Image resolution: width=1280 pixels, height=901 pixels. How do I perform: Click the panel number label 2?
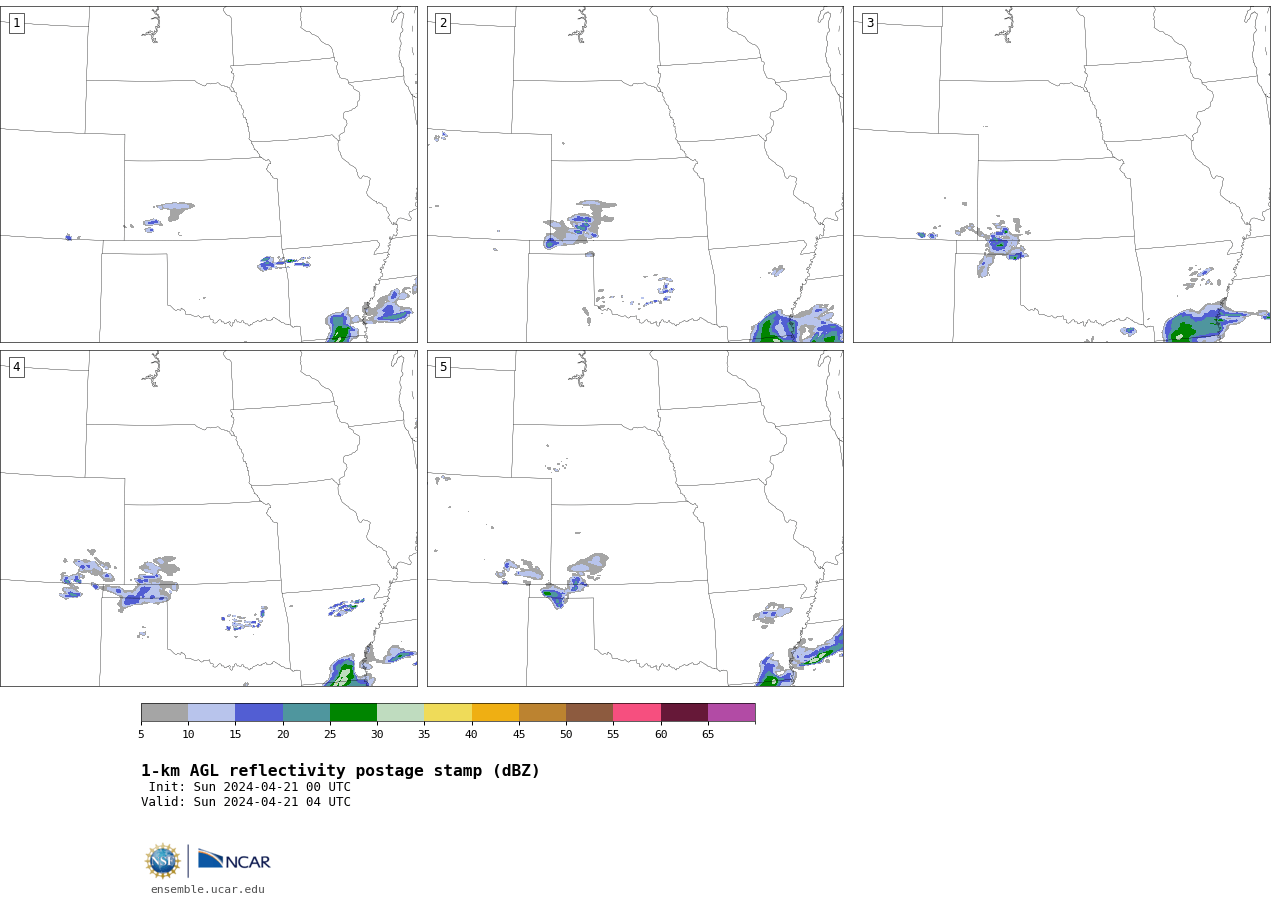pyautogui.click(x=443, y=23)
